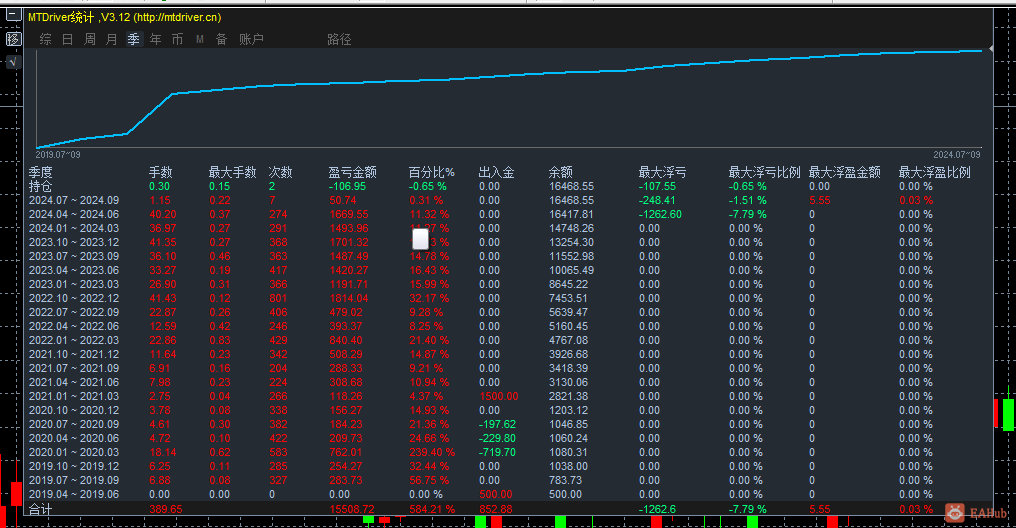
Task: Collapse the MTDriver panel with the minus icon
Action: point(13,14)
